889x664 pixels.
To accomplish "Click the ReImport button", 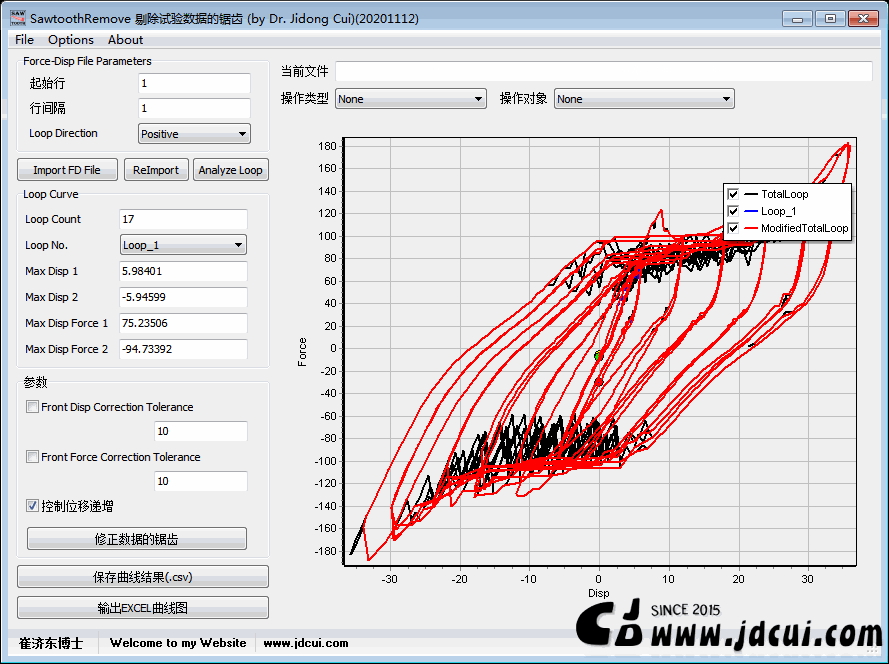I will click(x=156, y=170).
